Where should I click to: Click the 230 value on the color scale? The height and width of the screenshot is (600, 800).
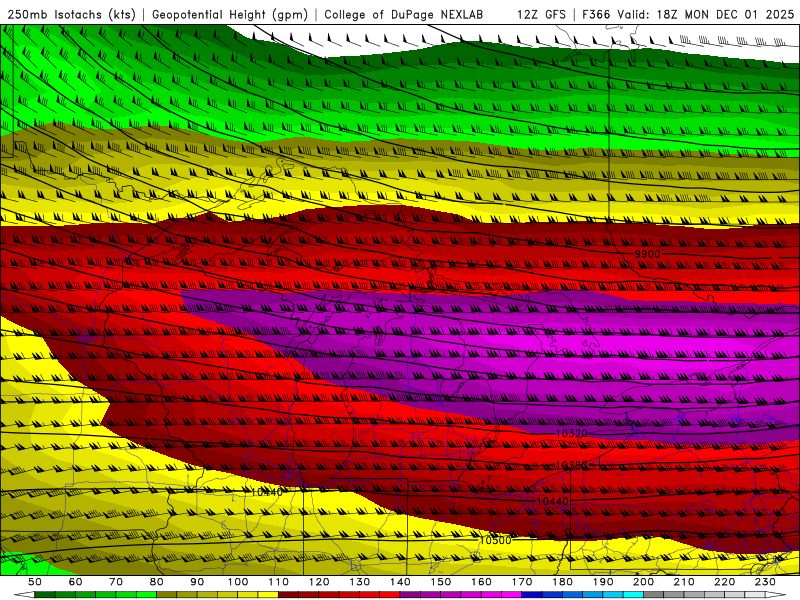[765, 582]
